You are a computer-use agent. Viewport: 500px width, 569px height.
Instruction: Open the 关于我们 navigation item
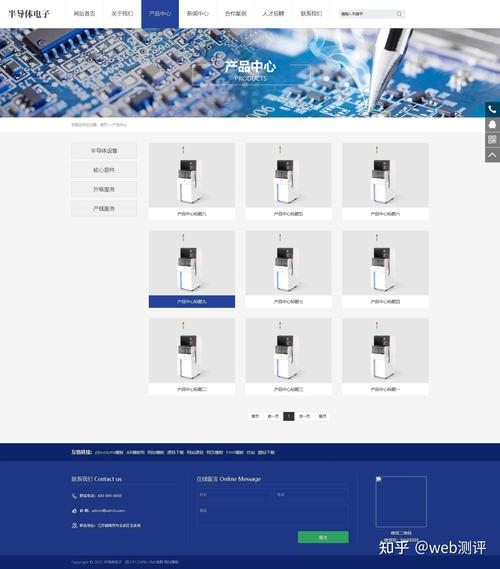122,14
